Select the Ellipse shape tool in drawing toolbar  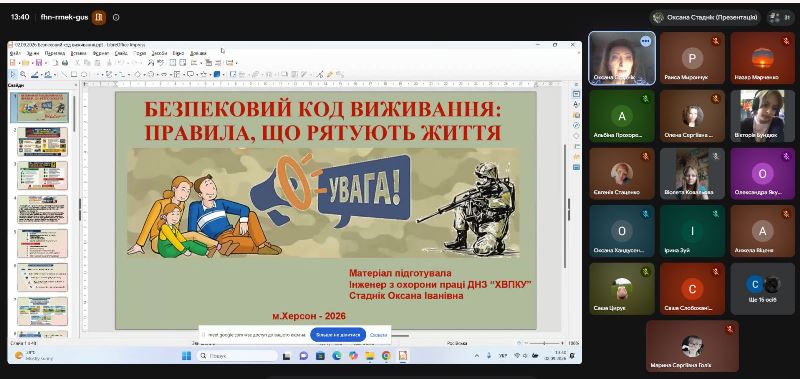84,74
